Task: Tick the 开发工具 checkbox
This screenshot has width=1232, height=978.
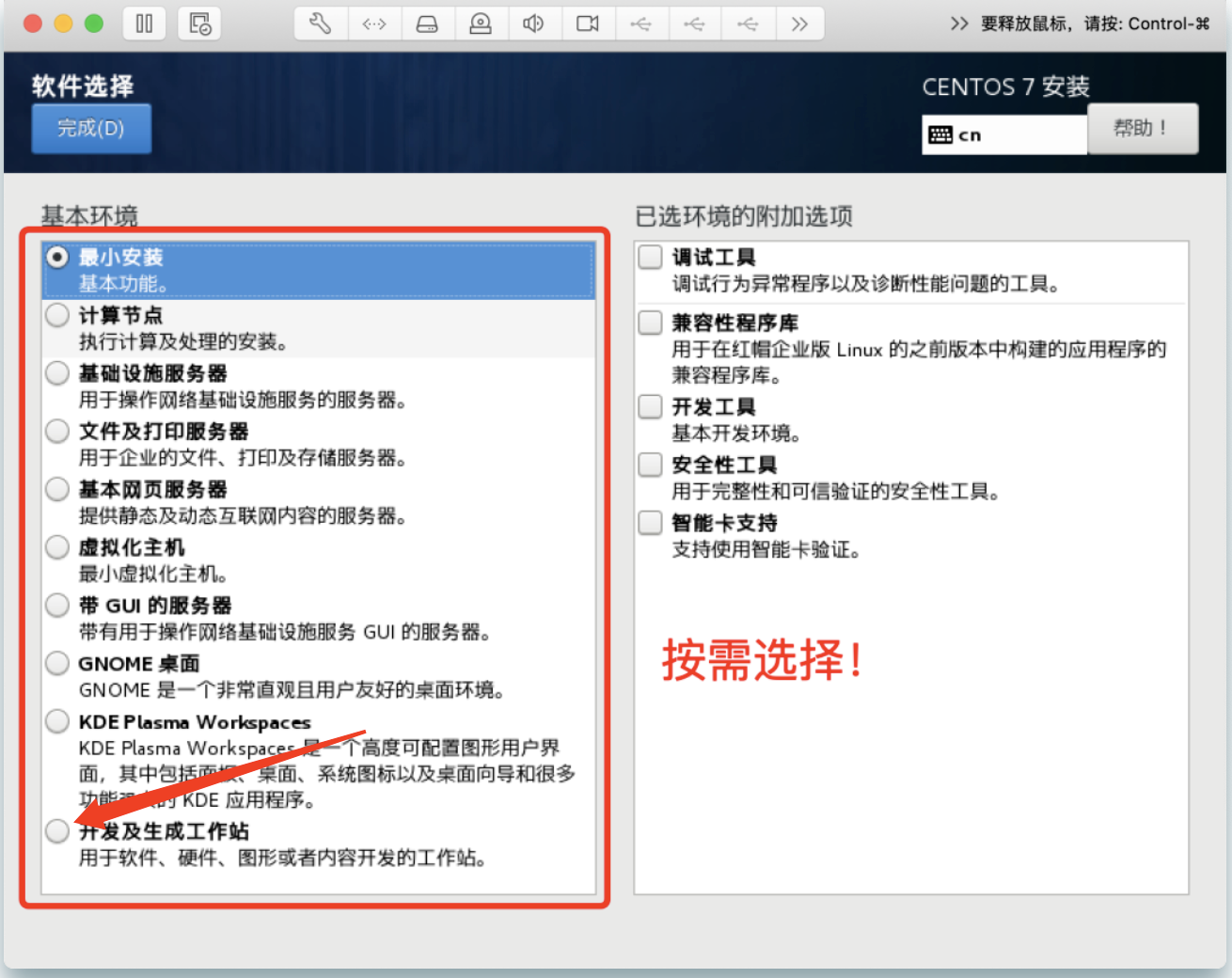Action: (x=651, y=406)
